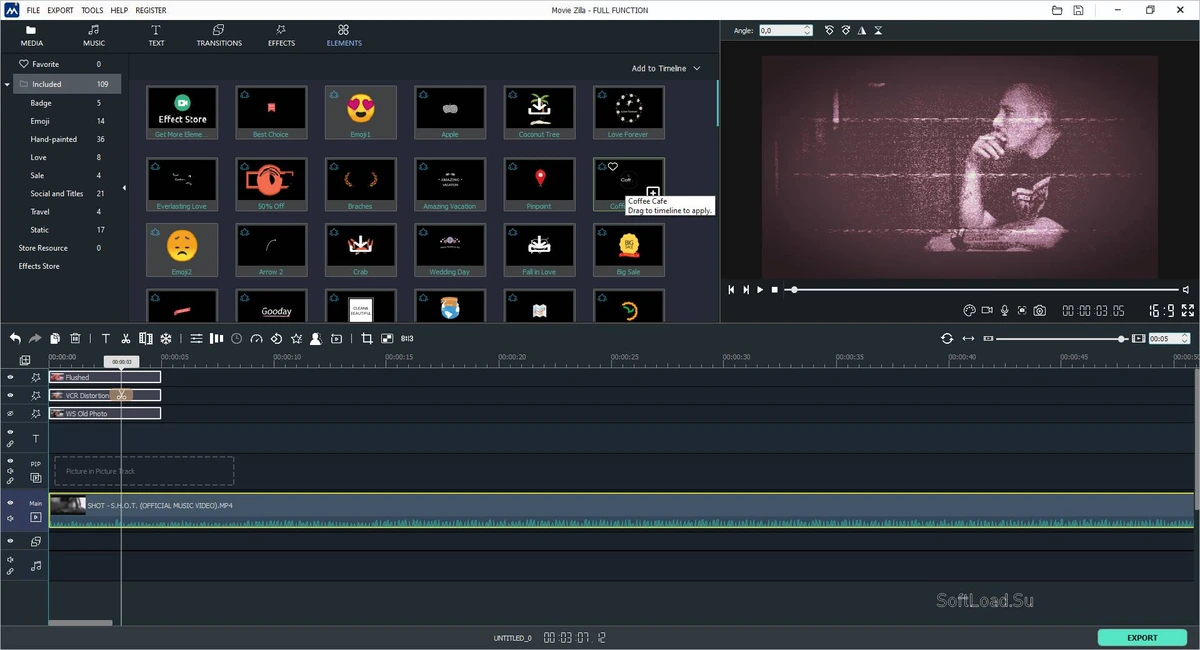Screen dimensions: 1200x650
Task: Click the timeline zoom slider handle
Action: click(1122, 339)
